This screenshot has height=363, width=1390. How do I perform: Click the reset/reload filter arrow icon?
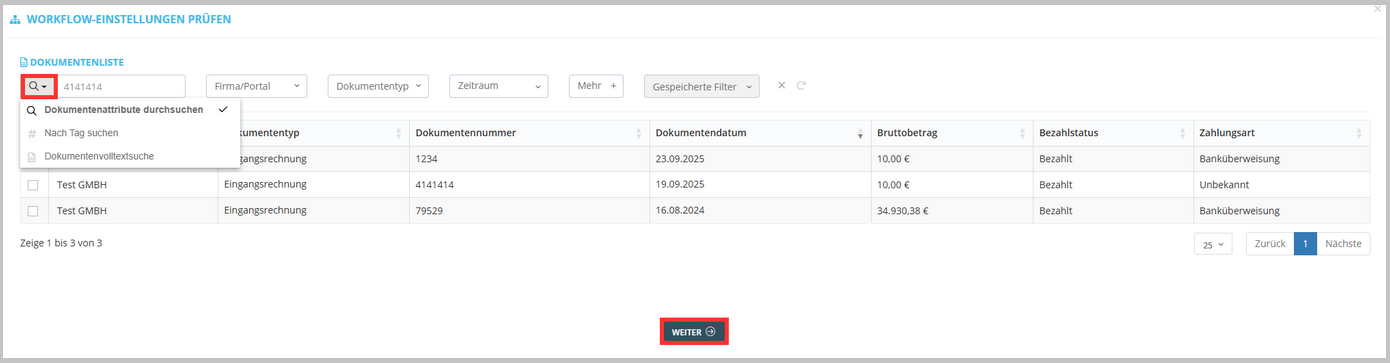pos(801,86)
